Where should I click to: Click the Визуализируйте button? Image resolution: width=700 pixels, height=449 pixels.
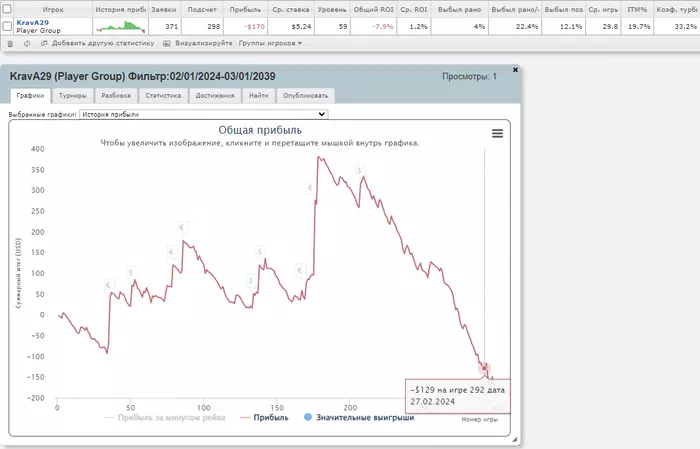pos(204,43)
